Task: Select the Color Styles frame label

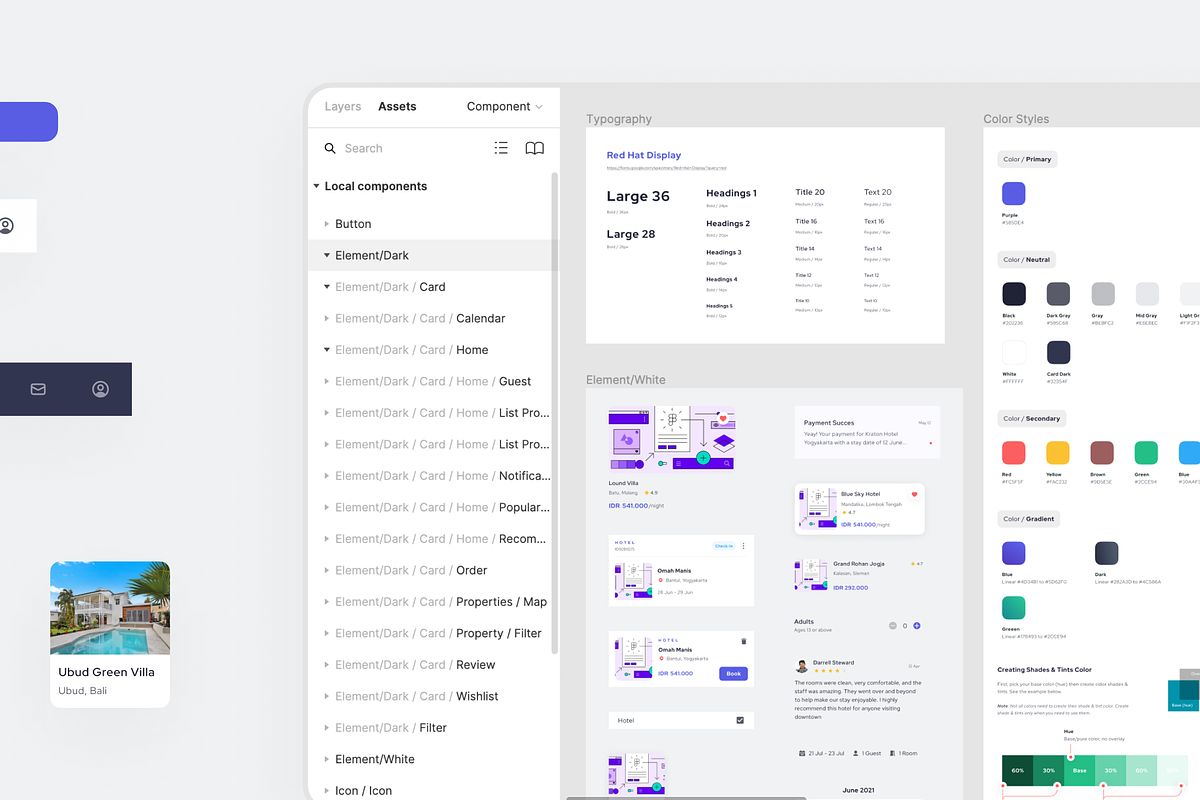Action: 1016,119
